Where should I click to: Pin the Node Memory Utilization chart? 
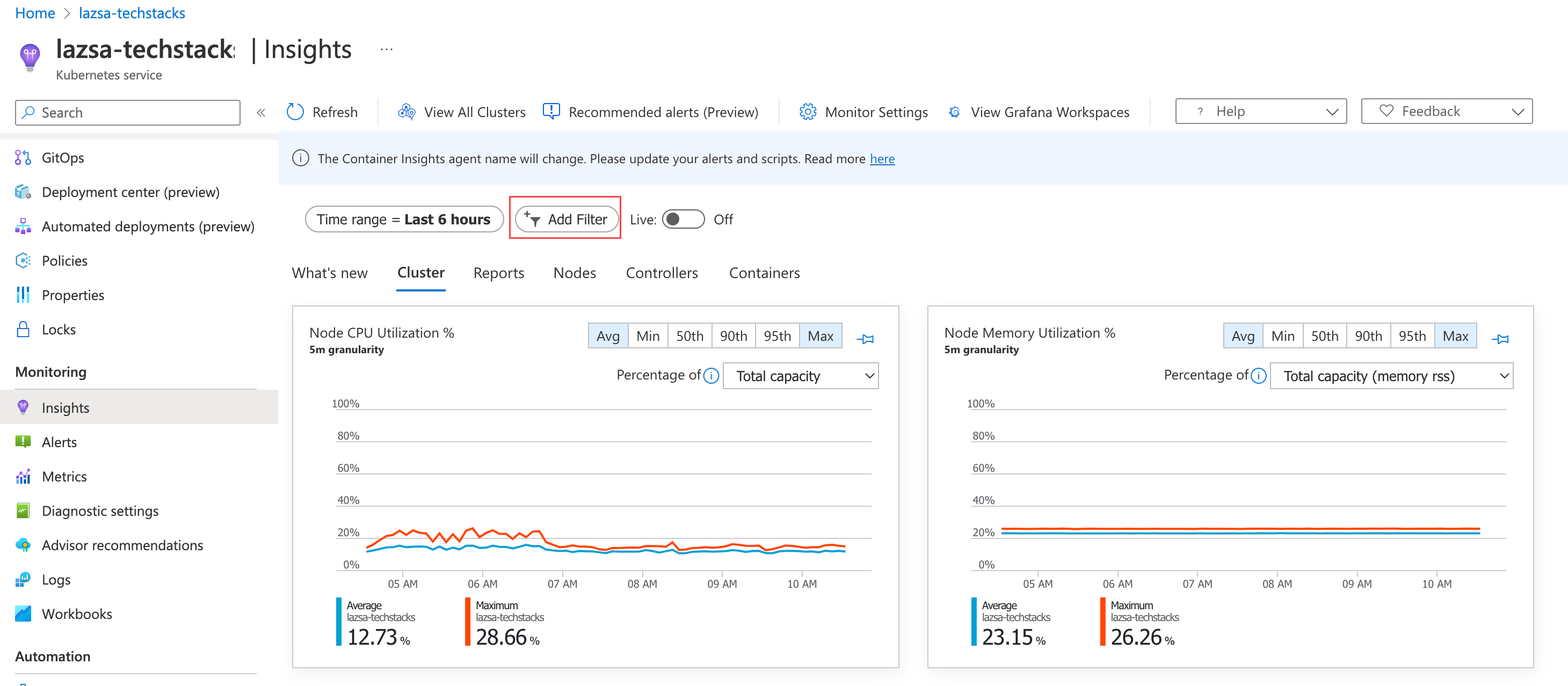coord(1500,339)
